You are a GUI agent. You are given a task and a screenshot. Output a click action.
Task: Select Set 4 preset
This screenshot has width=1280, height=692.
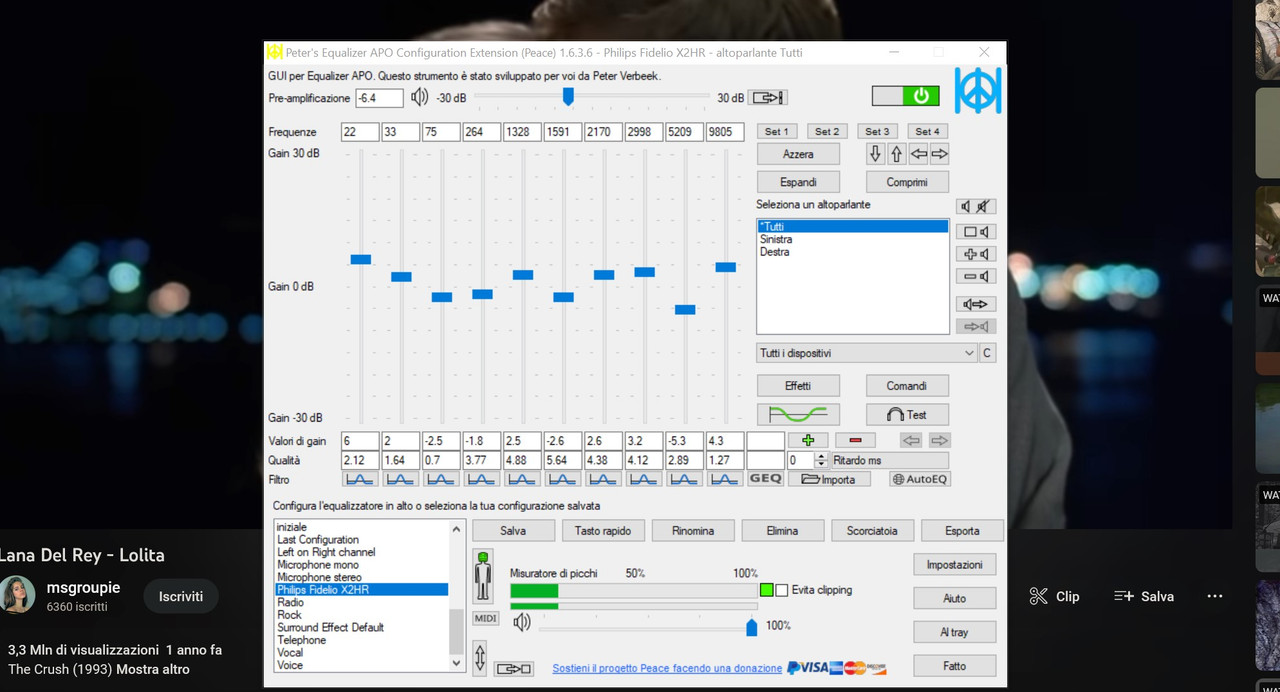(x=927, y=131)
